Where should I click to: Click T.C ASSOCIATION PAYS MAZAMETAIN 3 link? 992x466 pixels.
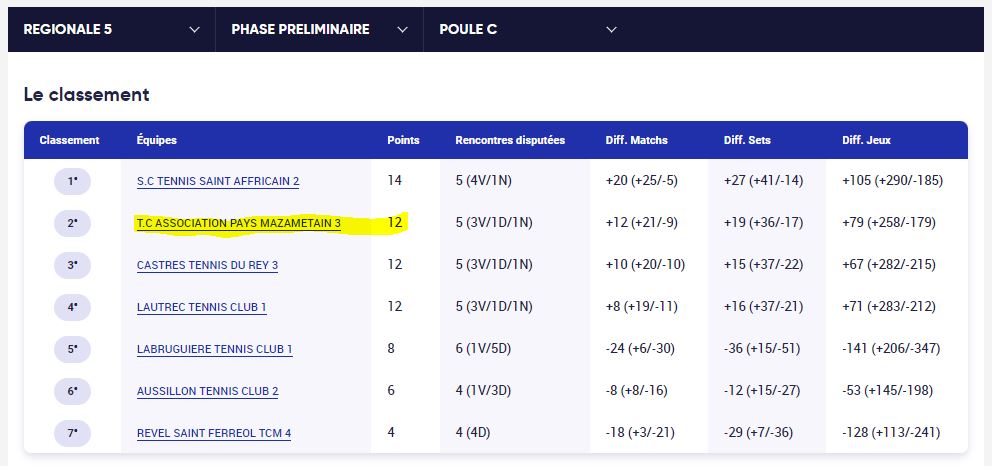click(238, 223)
